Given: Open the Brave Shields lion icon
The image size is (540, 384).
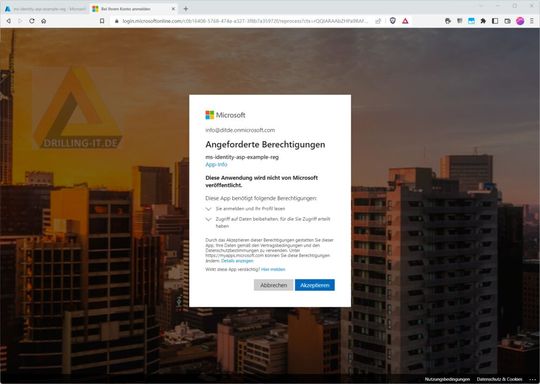Looking at the screenshot, I should pos(393,21).
